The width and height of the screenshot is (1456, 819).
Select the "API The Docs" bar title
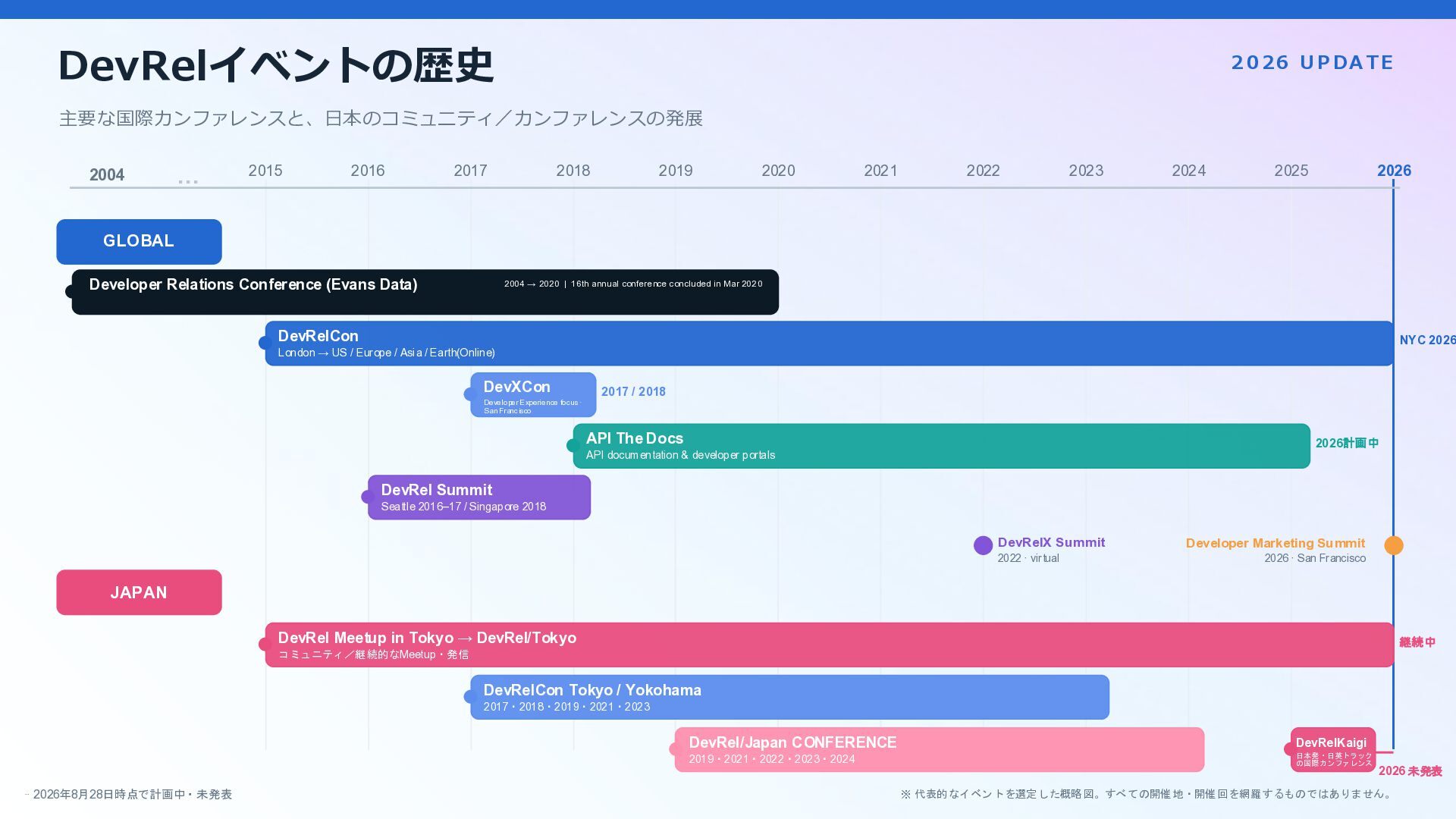(x=635, y=438)
